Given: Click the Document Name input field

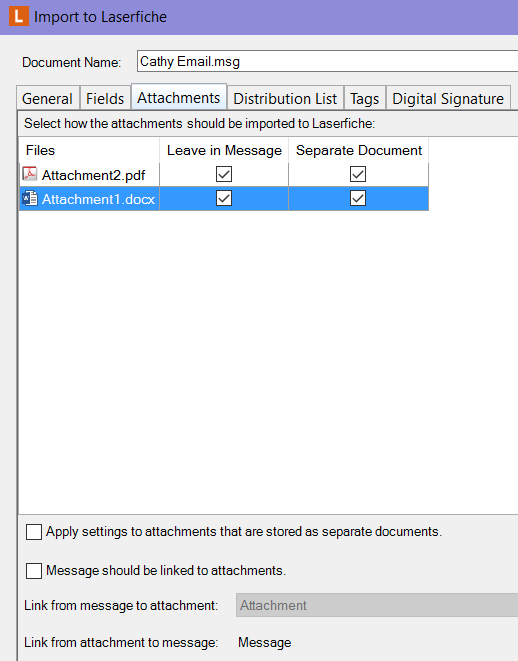Looking at the screenshot, I should pyautogui.click(x=327, y=62).
